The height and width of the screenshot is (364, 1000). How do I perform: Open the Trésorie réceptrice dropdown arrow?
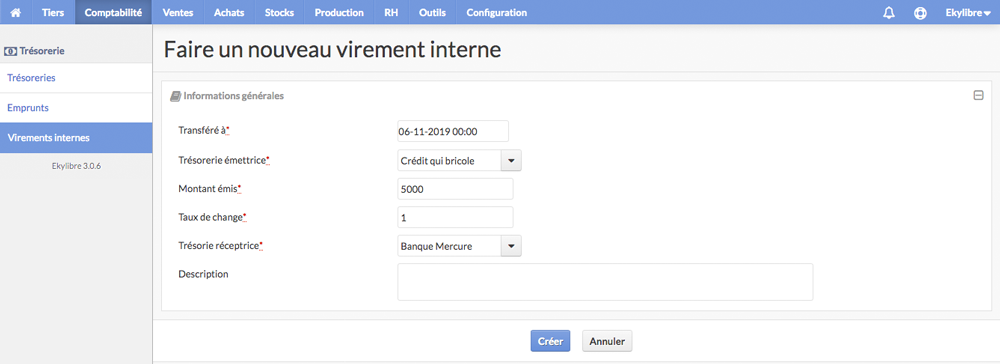pyautogui.click(x=511, y=246)
